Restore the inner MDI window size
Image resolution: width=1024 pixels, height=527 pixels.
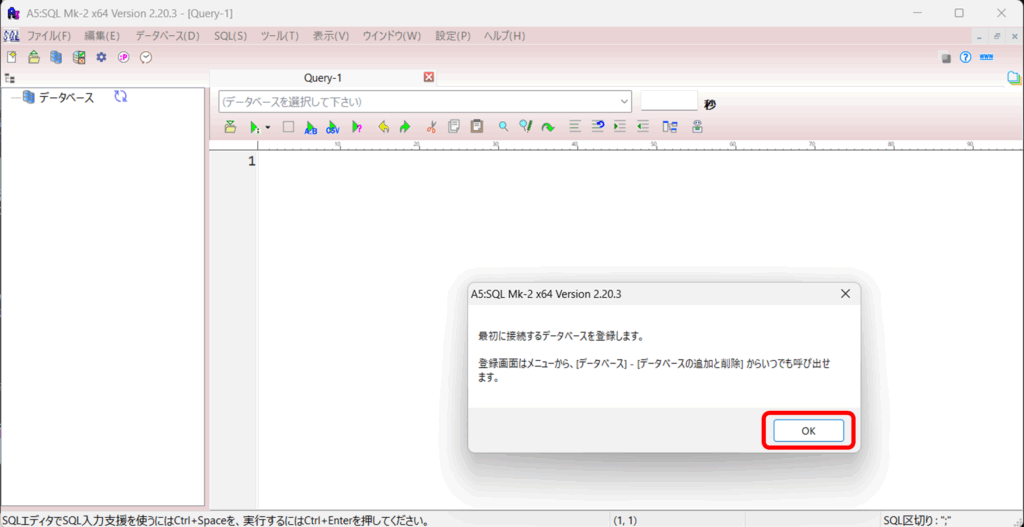(997, 37)
